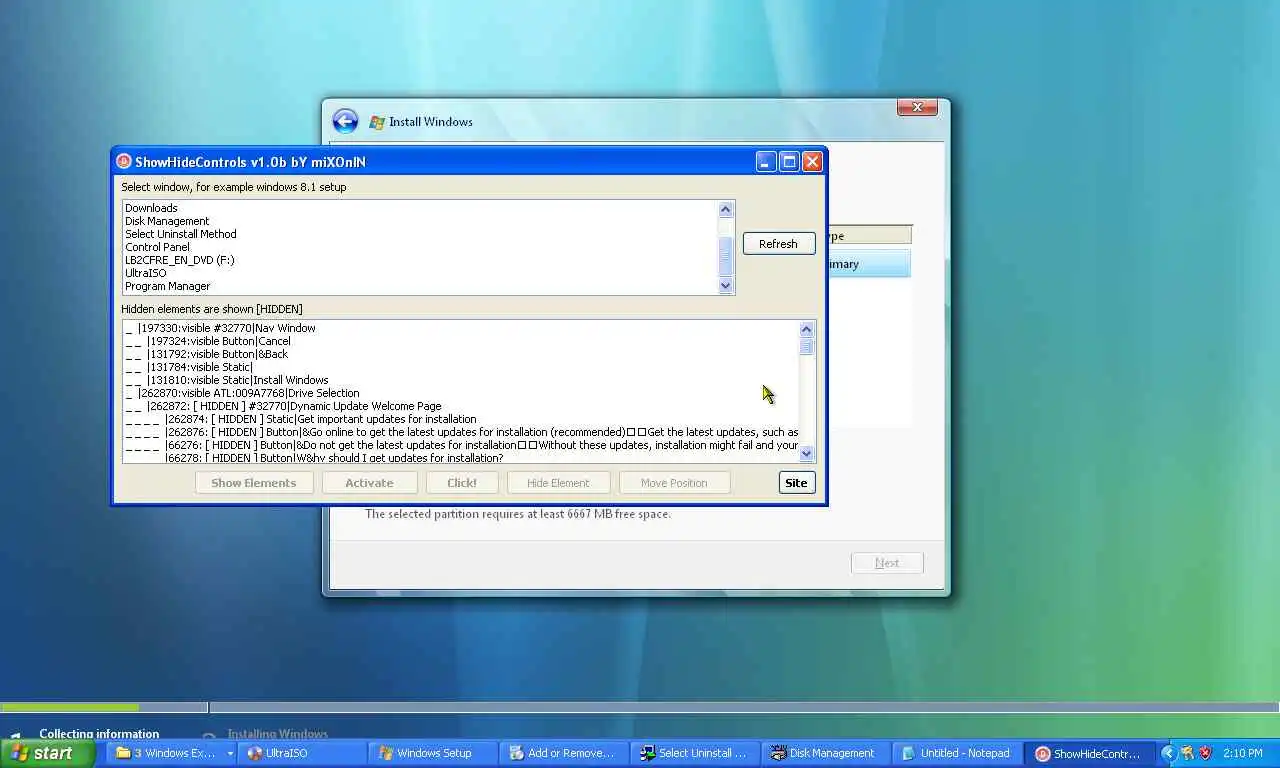Image resolution: width=1280 pixels, height=768 pixels.
Task: Expand the Windows Explorer taskbar group dropdown
Action: (x=230, y=753)
